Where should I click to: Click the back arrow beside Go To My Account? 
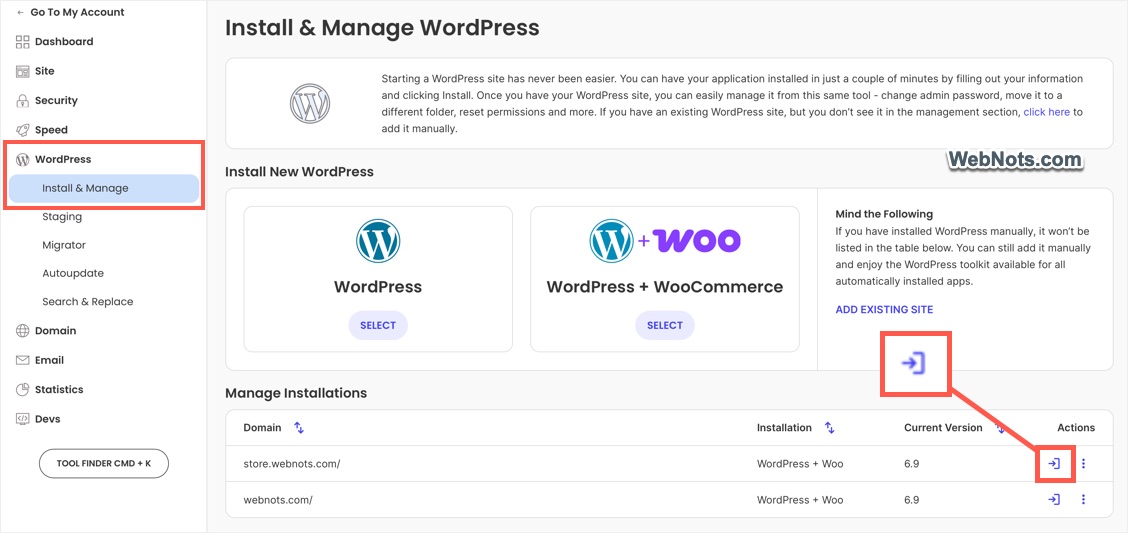tap(20, 12)
